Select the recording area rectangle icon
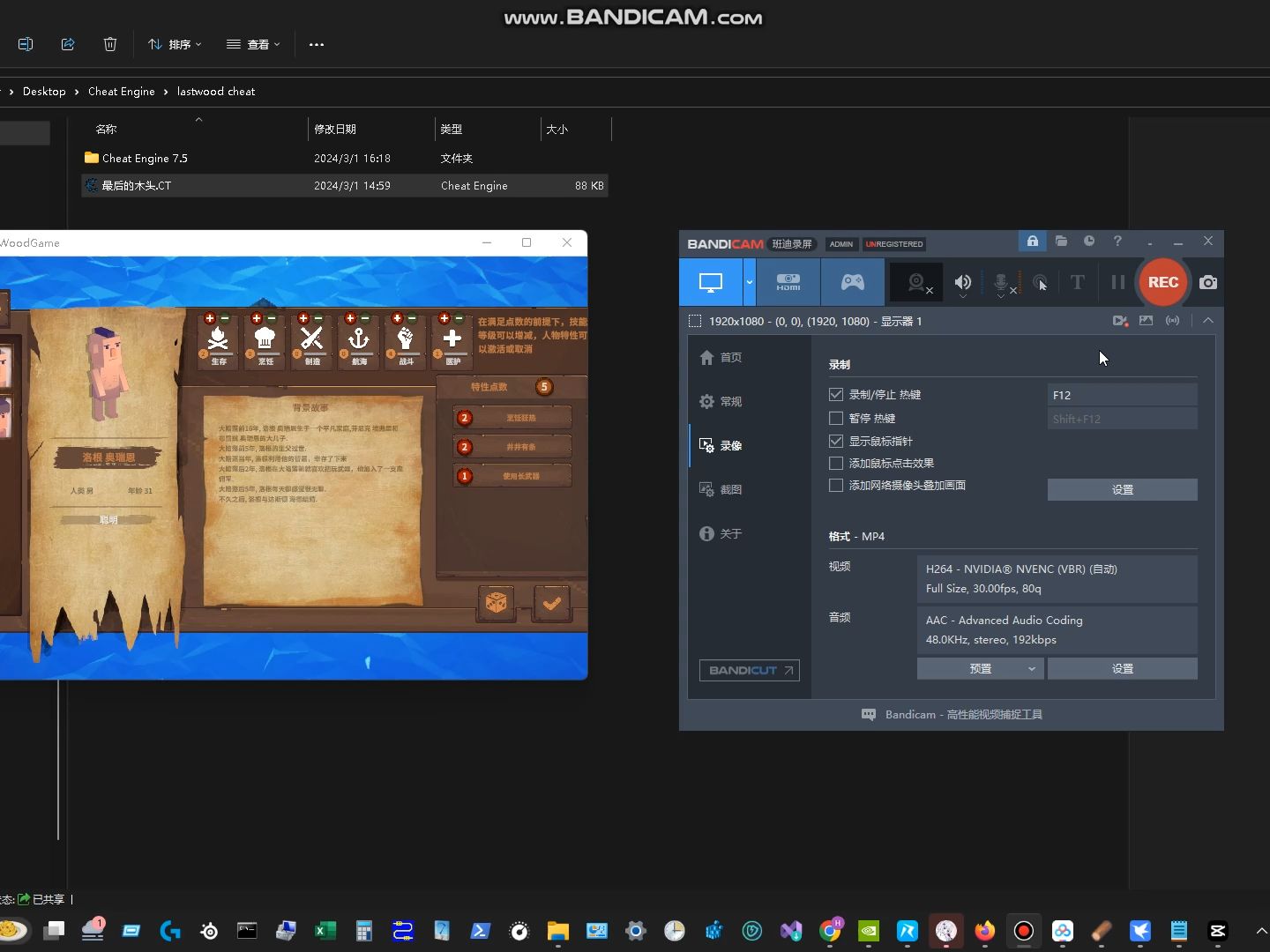Viewport: 1270px width, 952px height. click(x=695, y=321)
